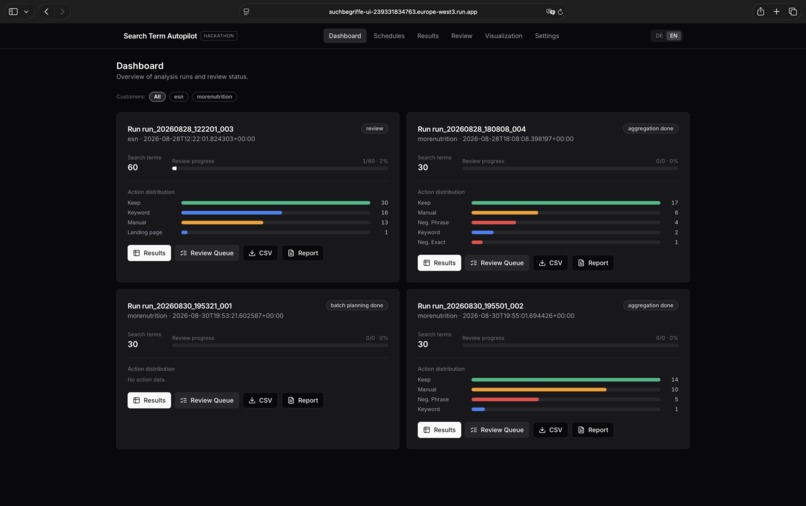The image size is (806, 506).
Task: Click the review status badge
Action: (x=375, y=129)
